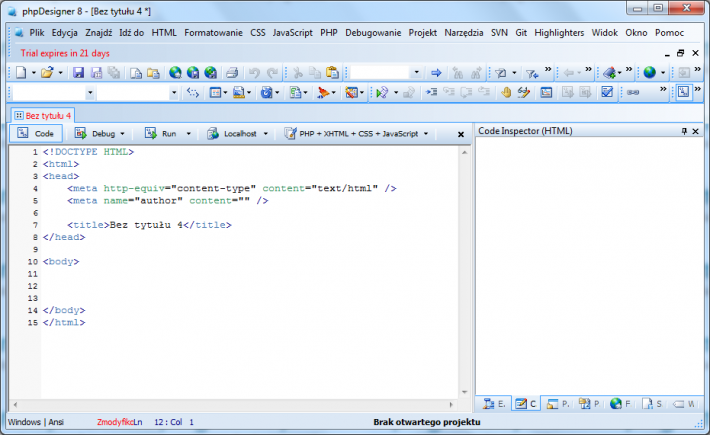The width and height of the screenshot is (710, 435).
Task: Click the horizontal scrollbar right arrow in editor
Action: 451,405
